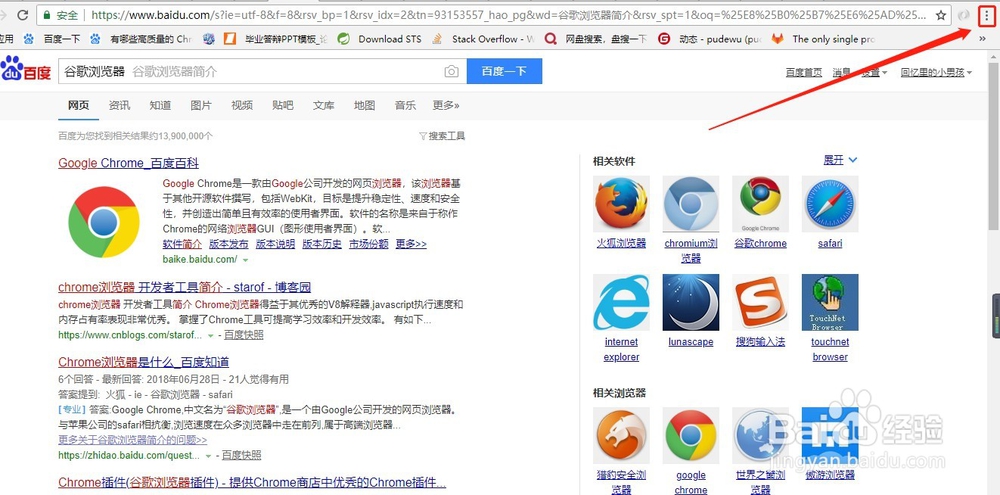Open the 猎豹安全浏览器 icon
Image resolution: width=1000 pixels, height=495 pixels.
pyautogui.click(x=621, y=435)
